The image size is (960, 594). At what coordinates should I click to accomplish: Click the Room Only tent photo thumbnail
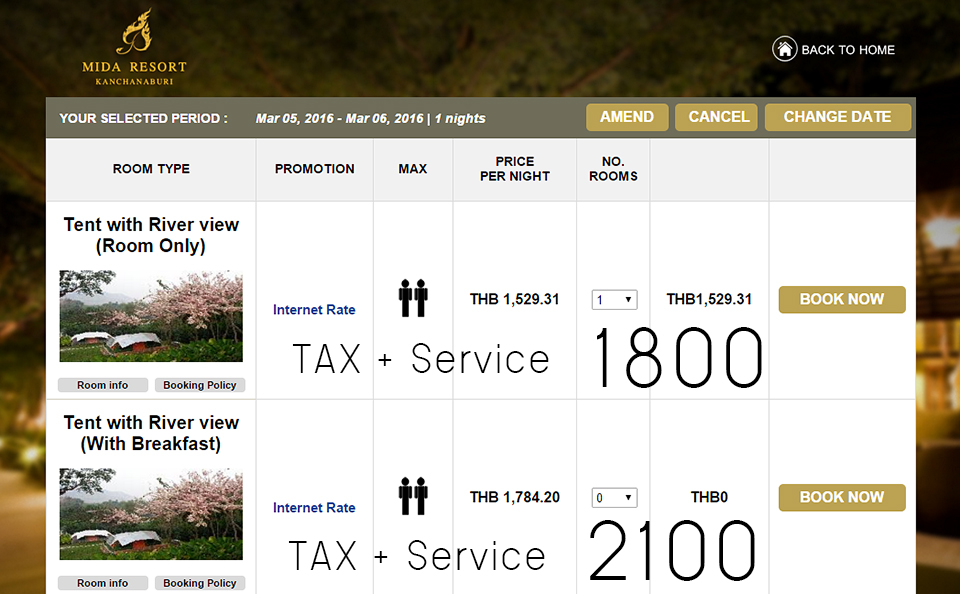click(x=151, y=316)
